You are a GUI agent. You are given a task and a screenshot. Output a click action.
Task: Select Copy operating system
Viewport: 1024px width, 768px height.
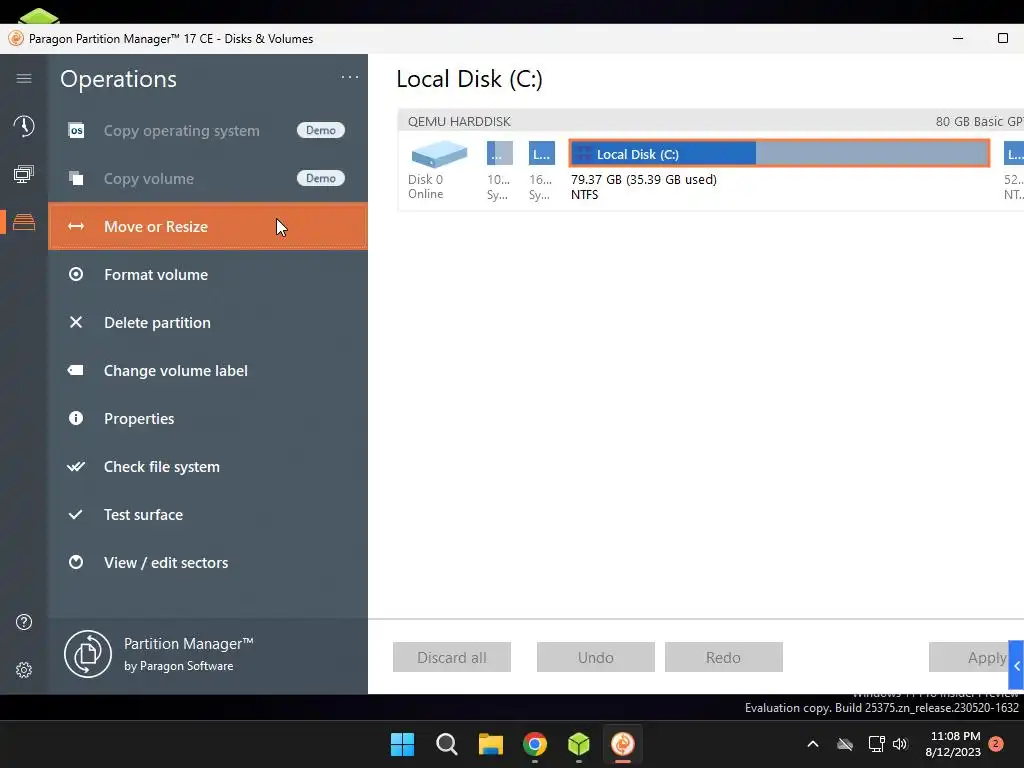tap(208, 131)
